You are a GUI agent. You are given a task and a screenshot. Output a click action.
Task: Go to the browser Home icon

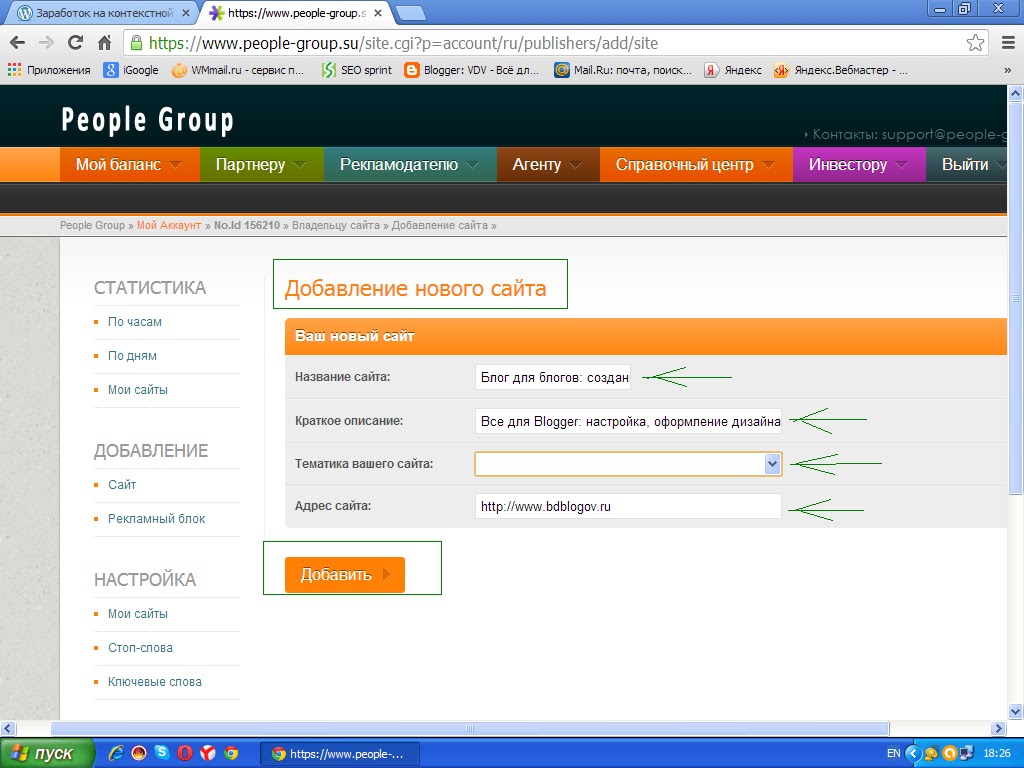[x=104, y=43]
